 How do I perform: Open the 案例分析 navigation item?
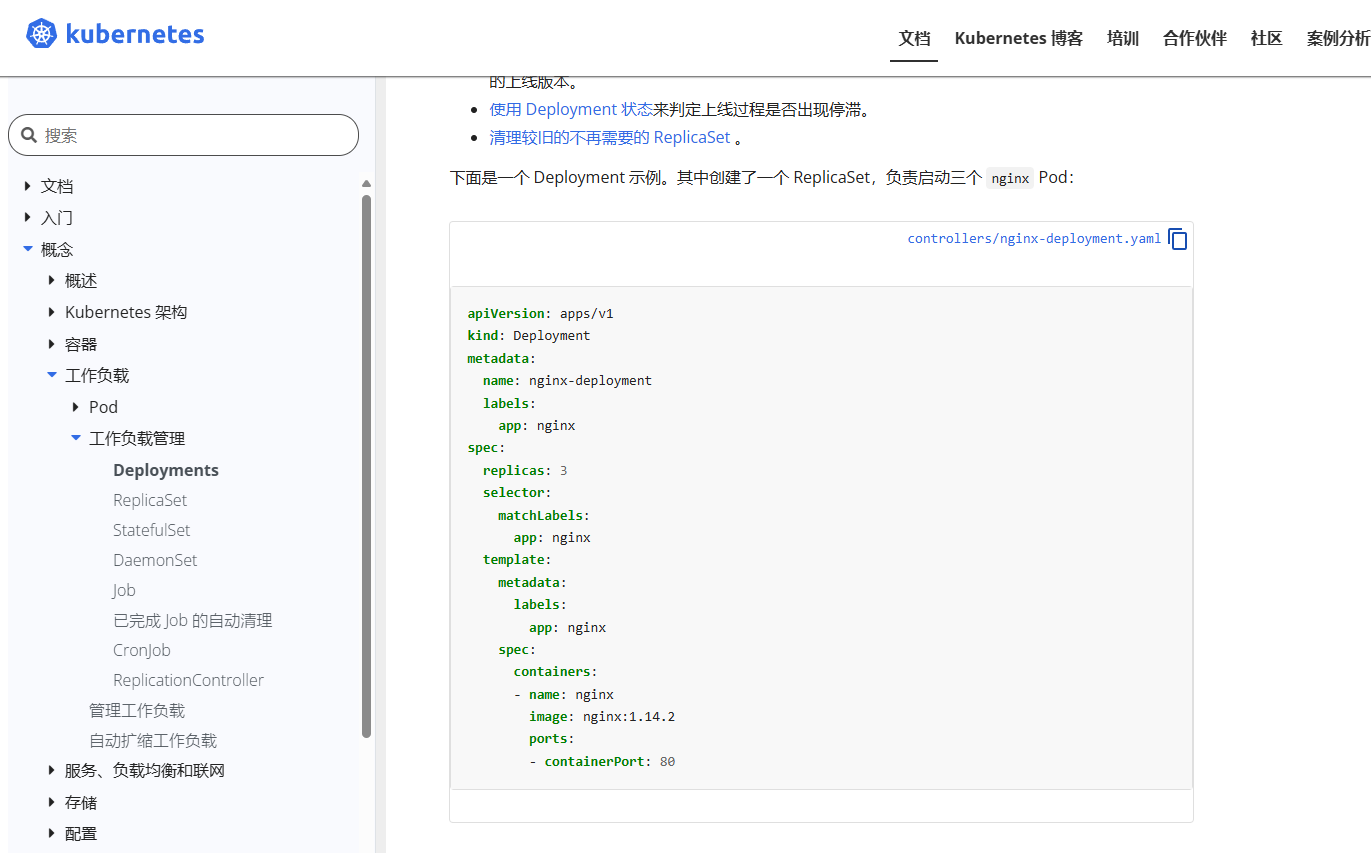(x=1338, y=38)
